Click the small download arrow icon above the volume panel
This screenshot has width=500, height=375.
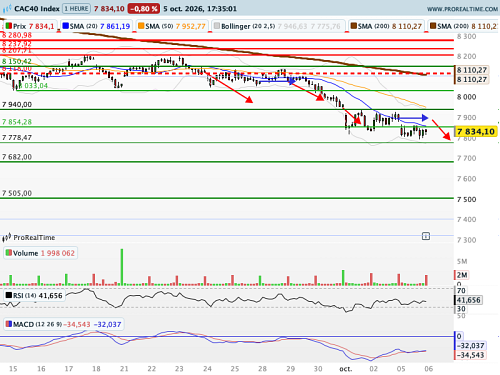point(426,236)
